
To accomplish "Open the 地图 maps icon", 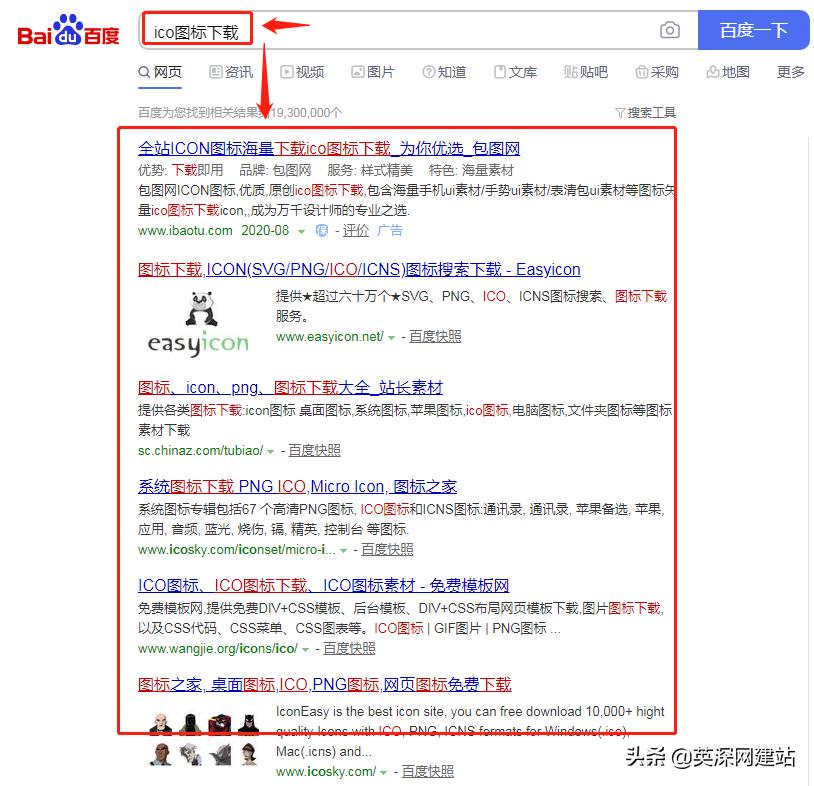I will pos(711,72).
